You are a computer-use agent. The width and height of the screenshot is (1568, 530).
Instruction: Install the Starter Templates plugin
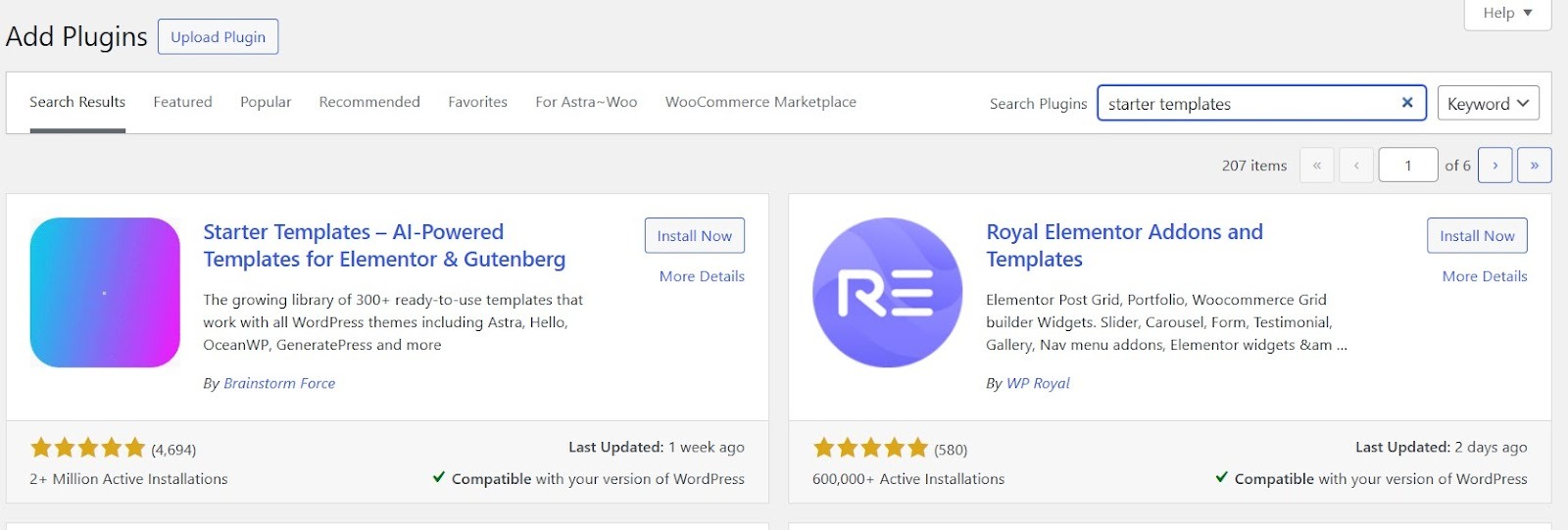coord(694,236)
